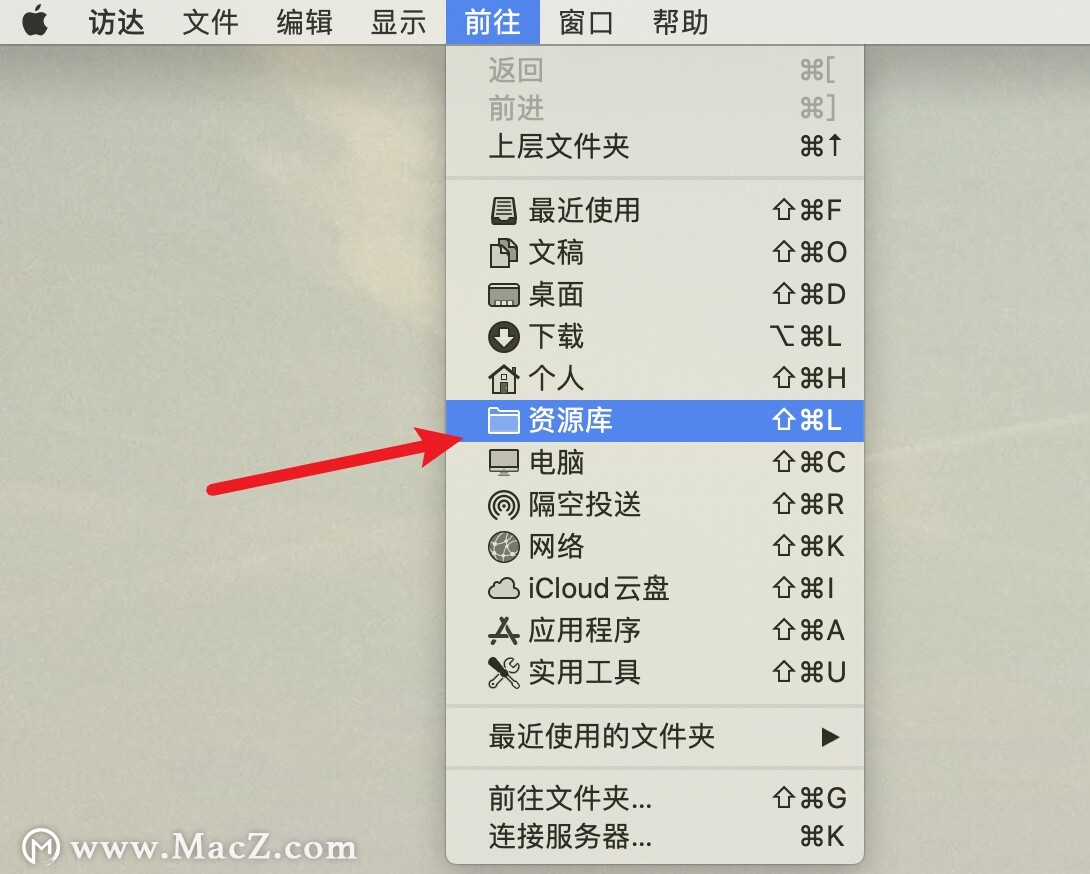Viewport: 1090px width, 874px height.
Task: Click the 应用程序 applications icon
Action: 504,631
